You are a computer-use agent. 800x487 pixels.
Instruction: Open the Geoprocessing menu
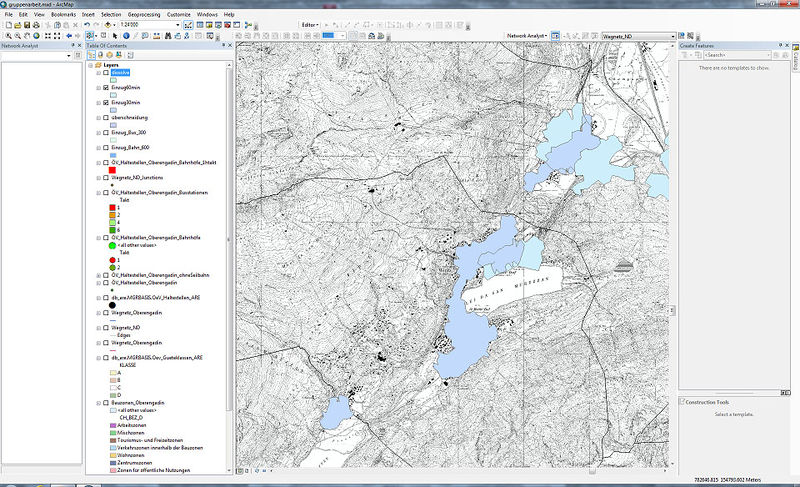tap(143, 16)
